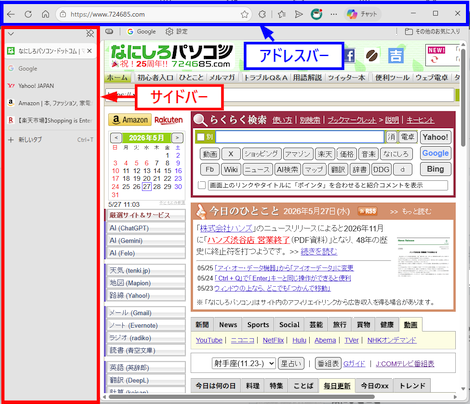This screenshot has width=470, height=404.
Task: Click the AI検索 search button
Action: [287, 170]
